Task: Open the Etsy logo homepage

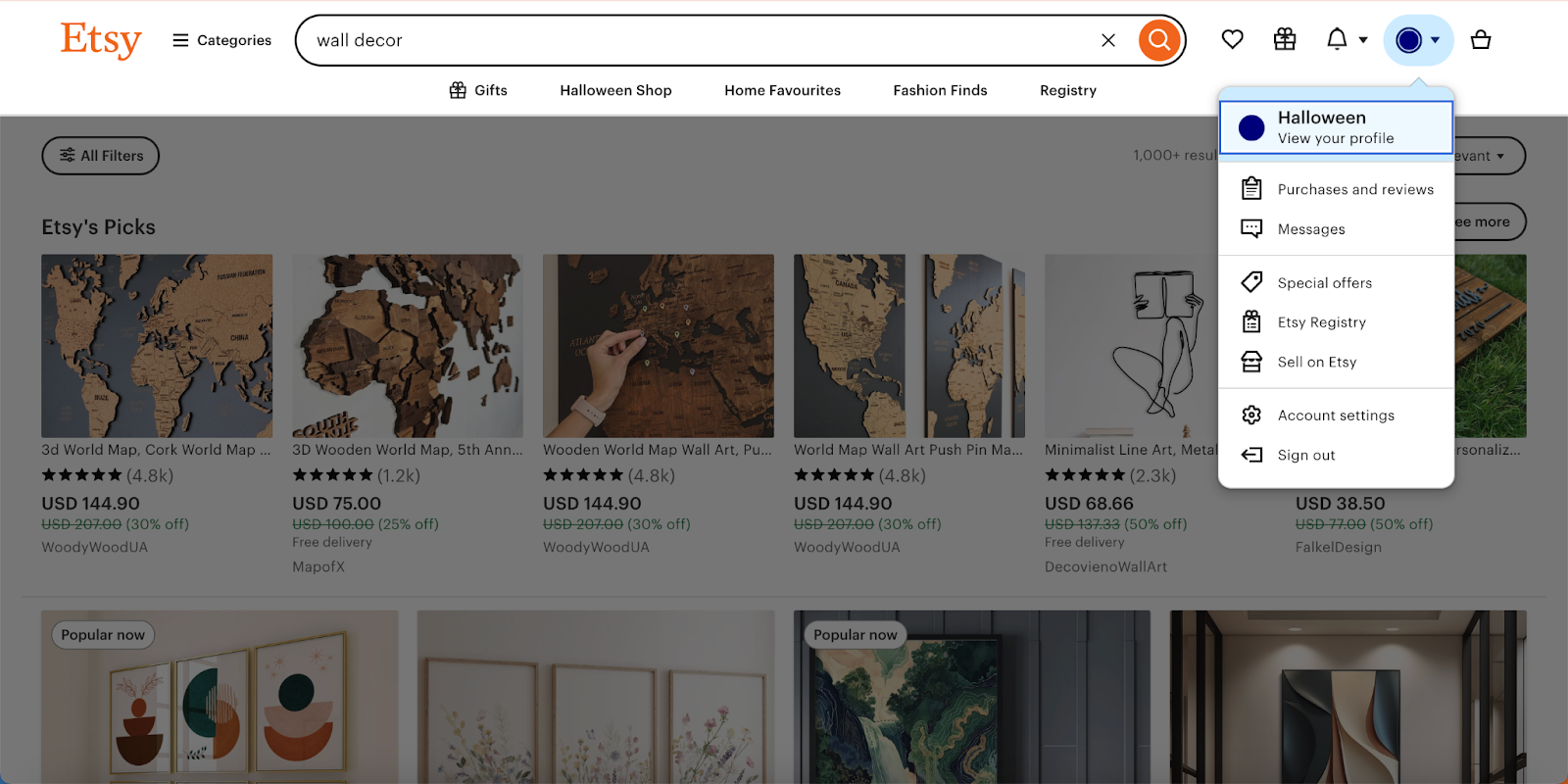Action: [101, 40]
